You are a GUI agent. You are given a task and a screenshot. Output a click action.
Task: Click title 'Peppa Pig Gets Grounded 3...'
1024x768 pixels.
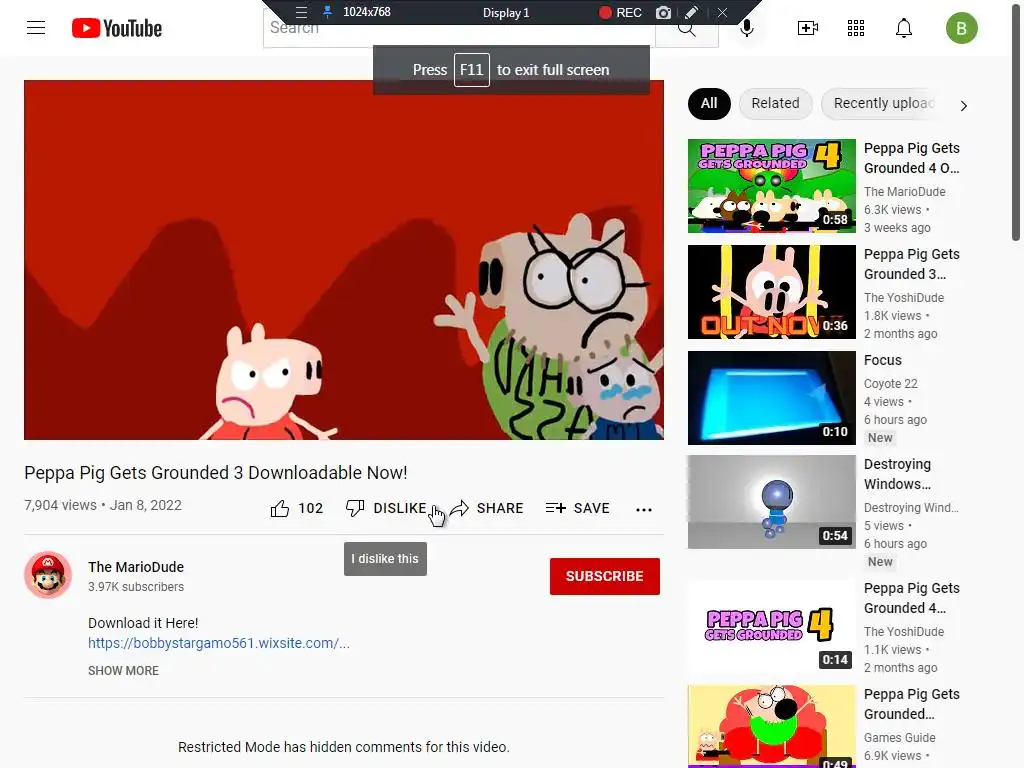[x=912, y=264]
